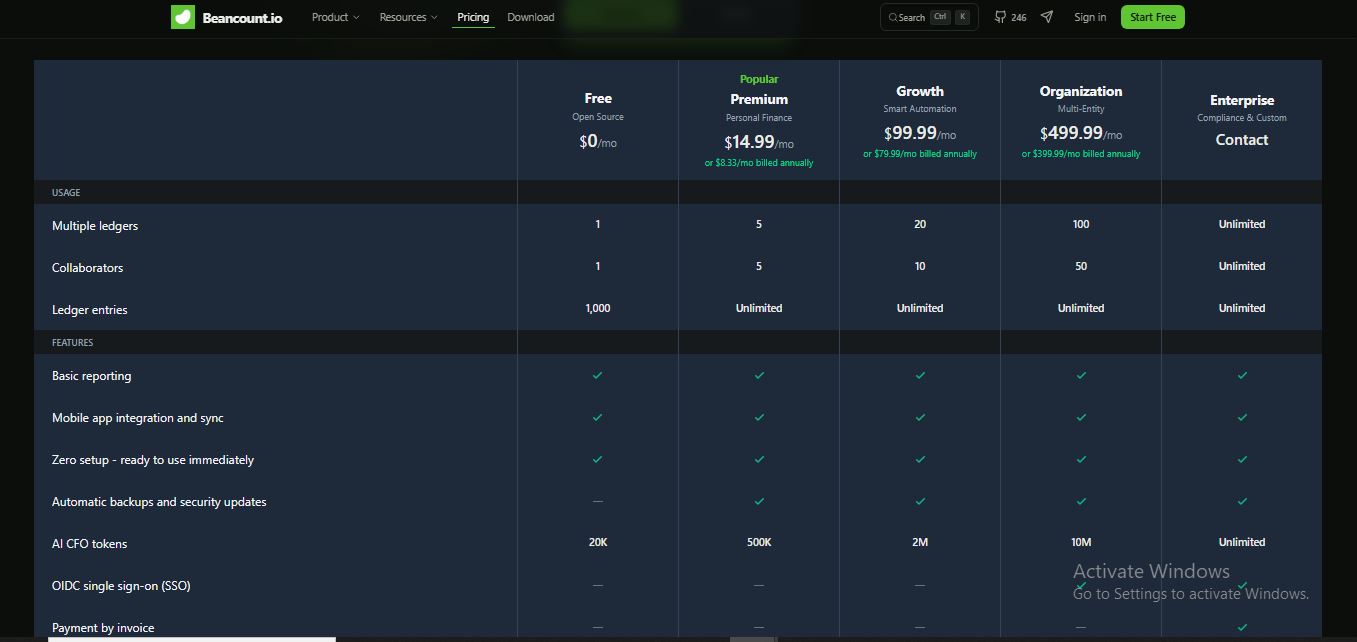Click 'or $399.99/mo billed annually' text
1357x642 pixels.
pos(1081,154)
